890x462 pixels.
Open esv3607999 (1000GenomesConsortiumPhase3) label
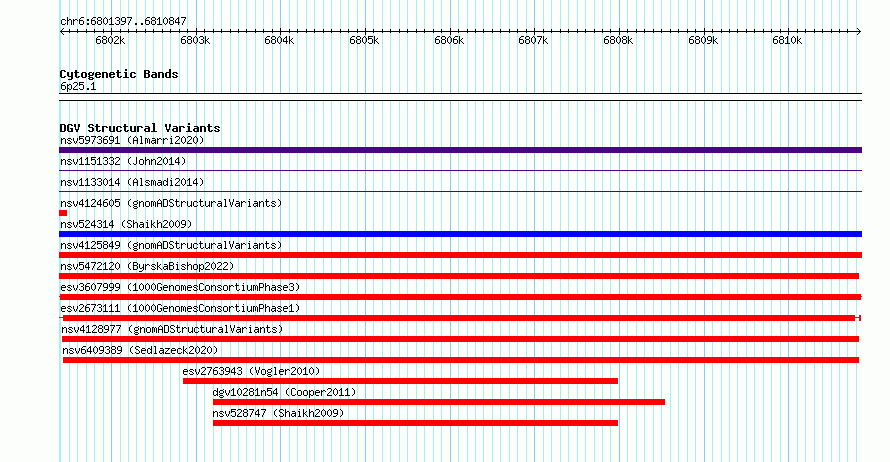pyautogui.click(x=180, y=287)
